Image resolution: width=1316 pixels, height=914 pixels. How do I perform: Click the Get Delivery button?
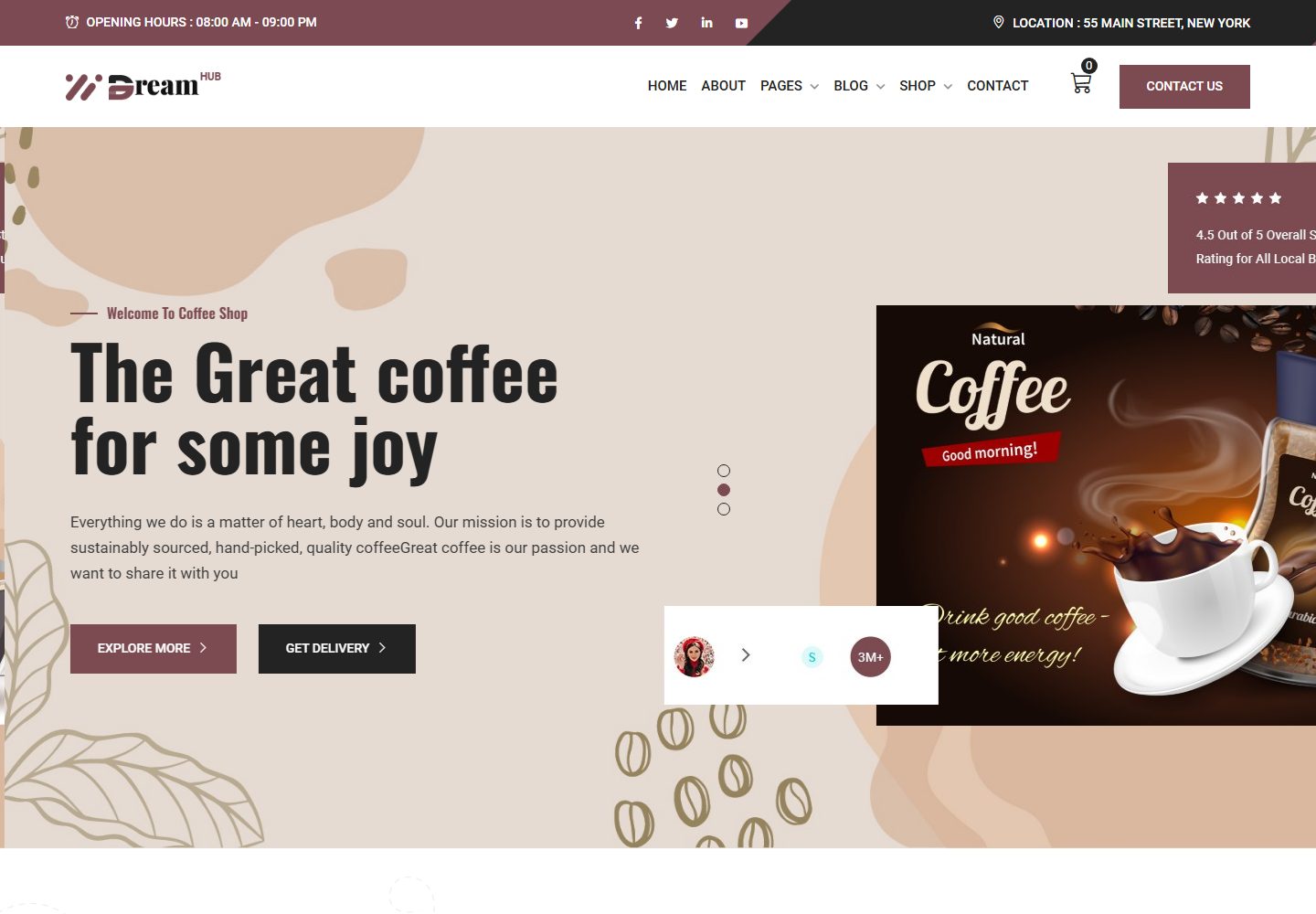(337, 649)
